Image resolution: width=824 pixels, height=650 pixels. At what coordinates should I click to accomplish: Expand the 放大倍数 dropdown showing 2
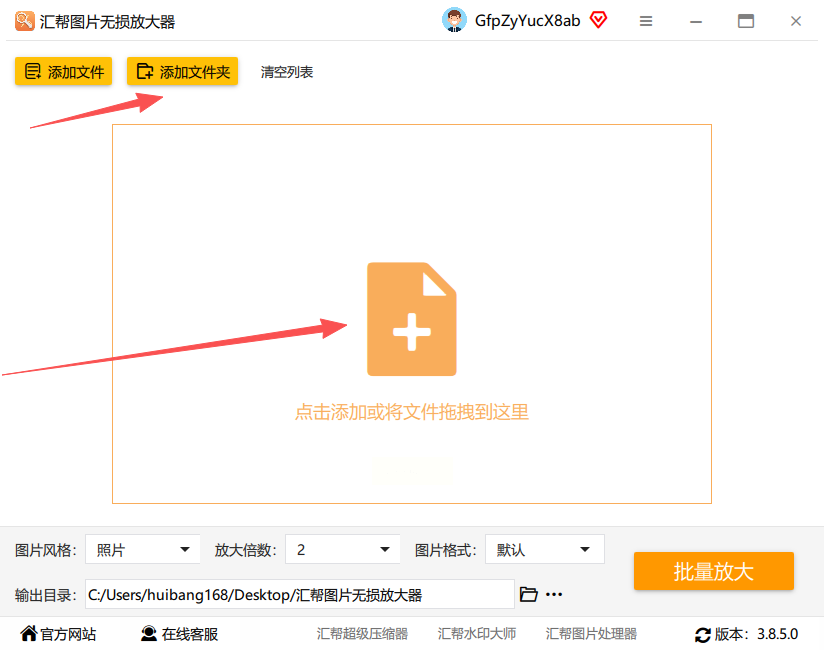343,550
